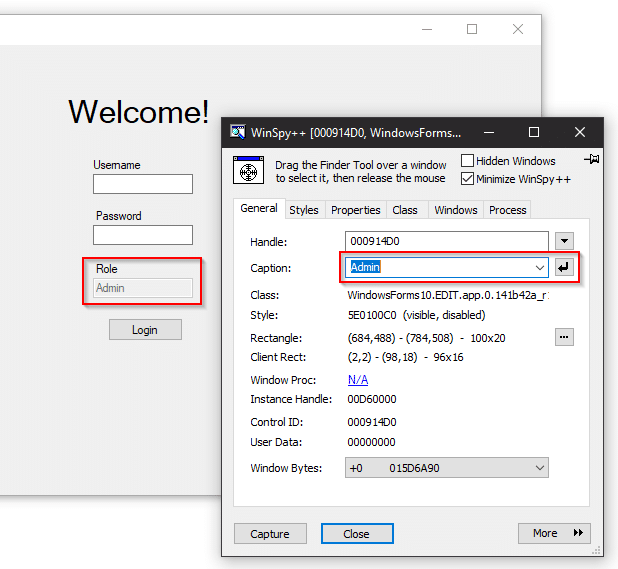Click the disabled Role field showing Admin
Screen dimensions: 618x569
(x=143, y=288)
